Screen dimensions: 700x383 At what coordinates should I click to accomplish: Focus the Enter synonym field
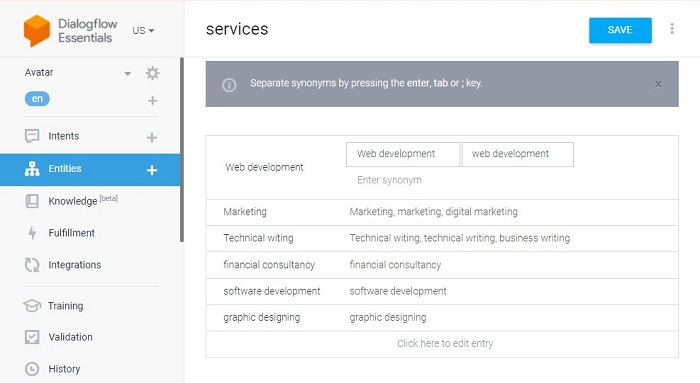tap(389, 180)
